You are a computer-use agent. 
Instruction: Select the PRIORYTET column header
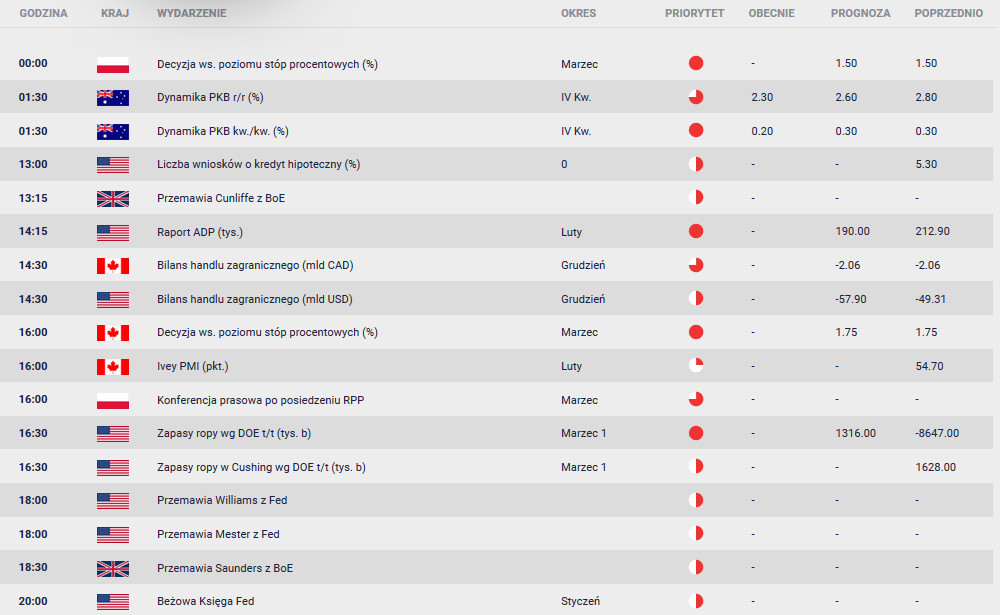(x=695, y=13)
